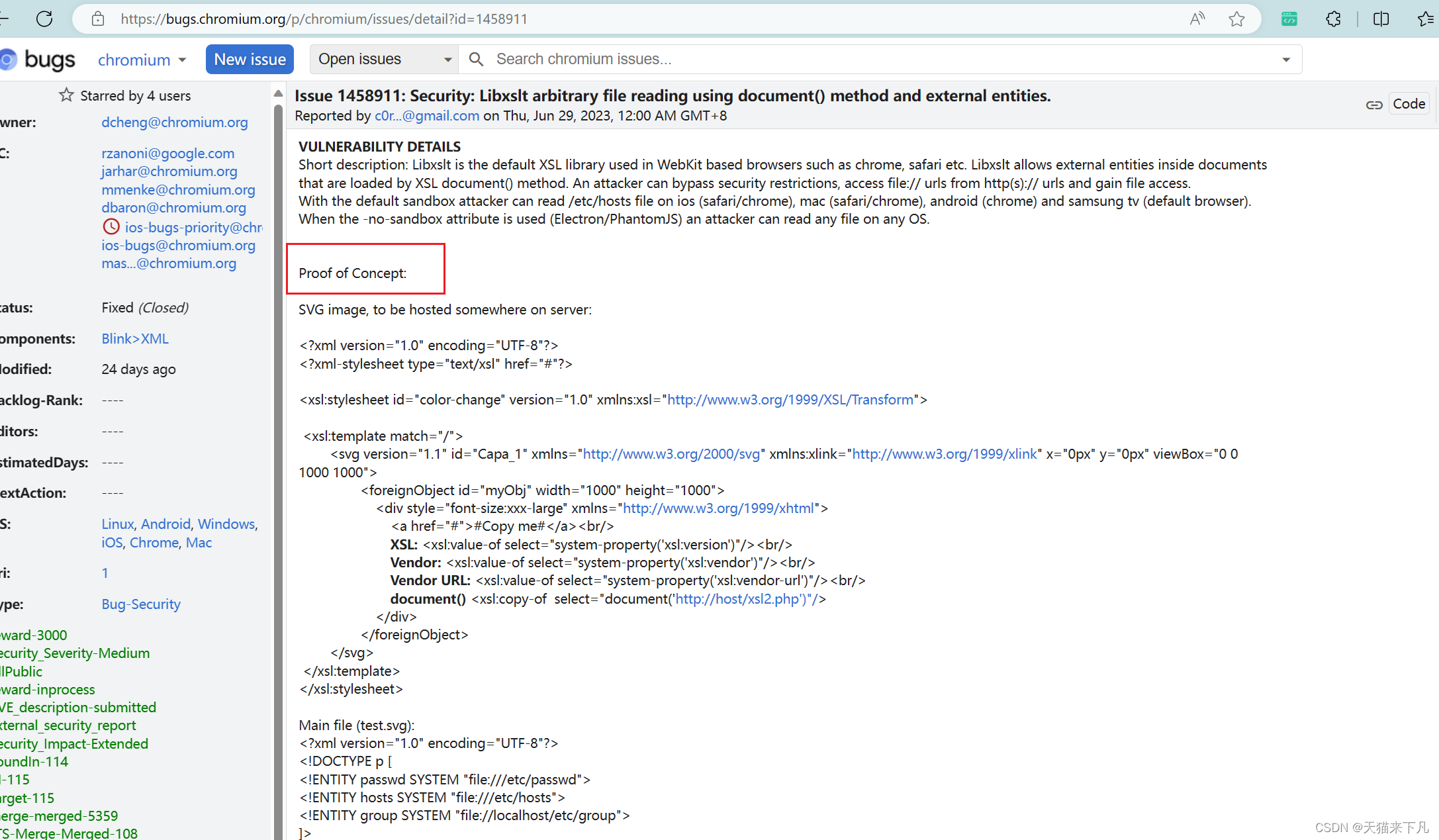Filter by iOS link
The image size is (1439, 840).
click(x=112, y=542)
